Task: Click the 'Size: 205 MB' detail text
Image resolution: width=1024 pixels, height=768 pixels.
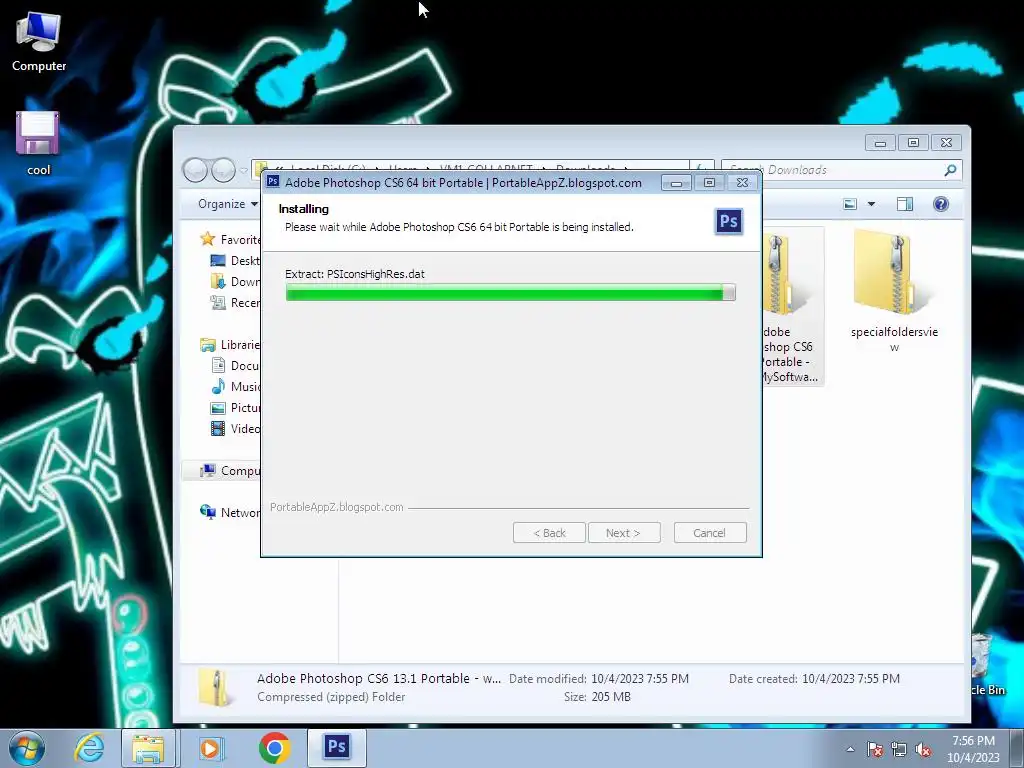Action: (x=598, y=697)
